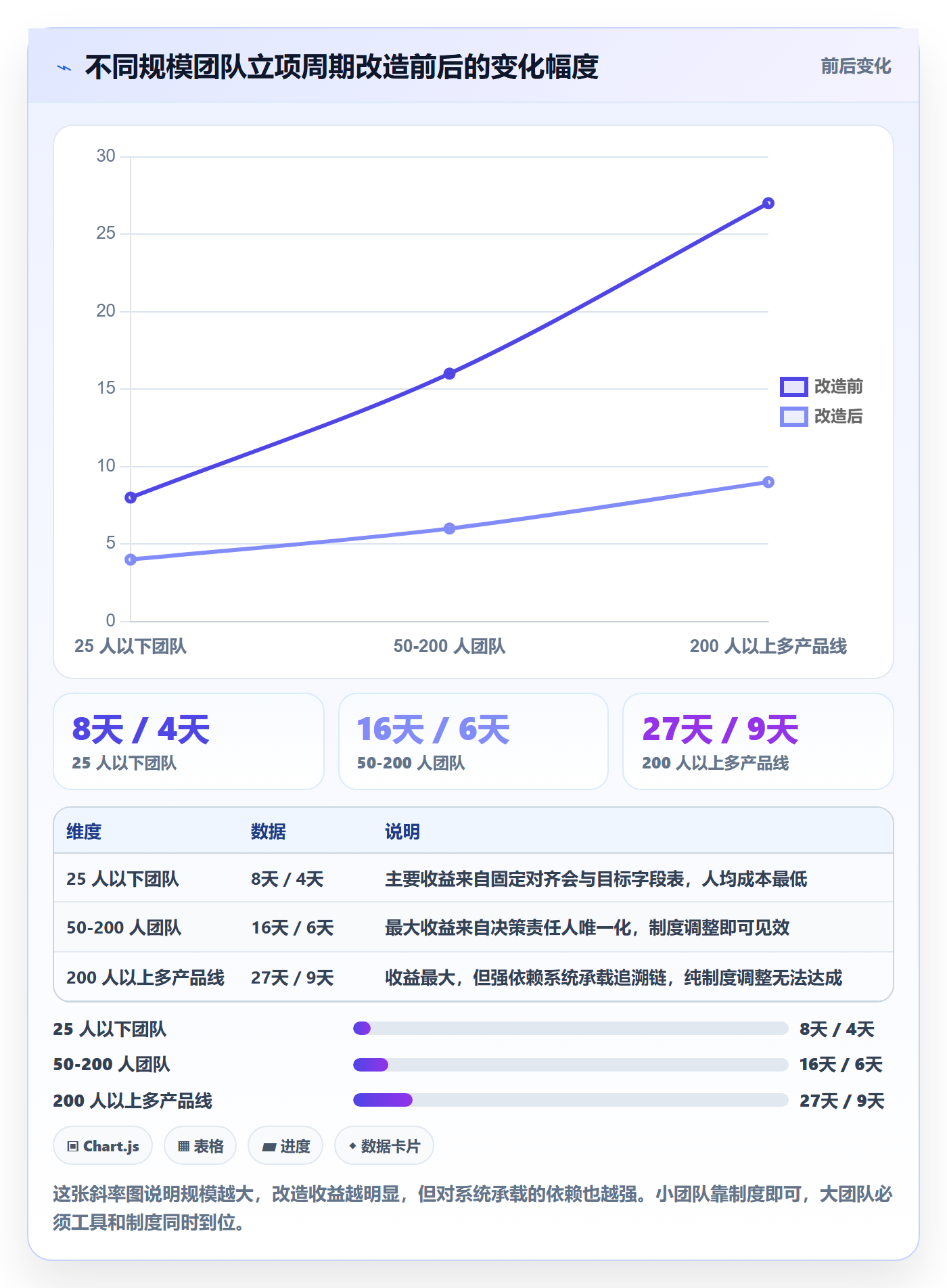Click the 表格 tag chip
This screenshot has width=947, height=1288.
click(200, 1146)
